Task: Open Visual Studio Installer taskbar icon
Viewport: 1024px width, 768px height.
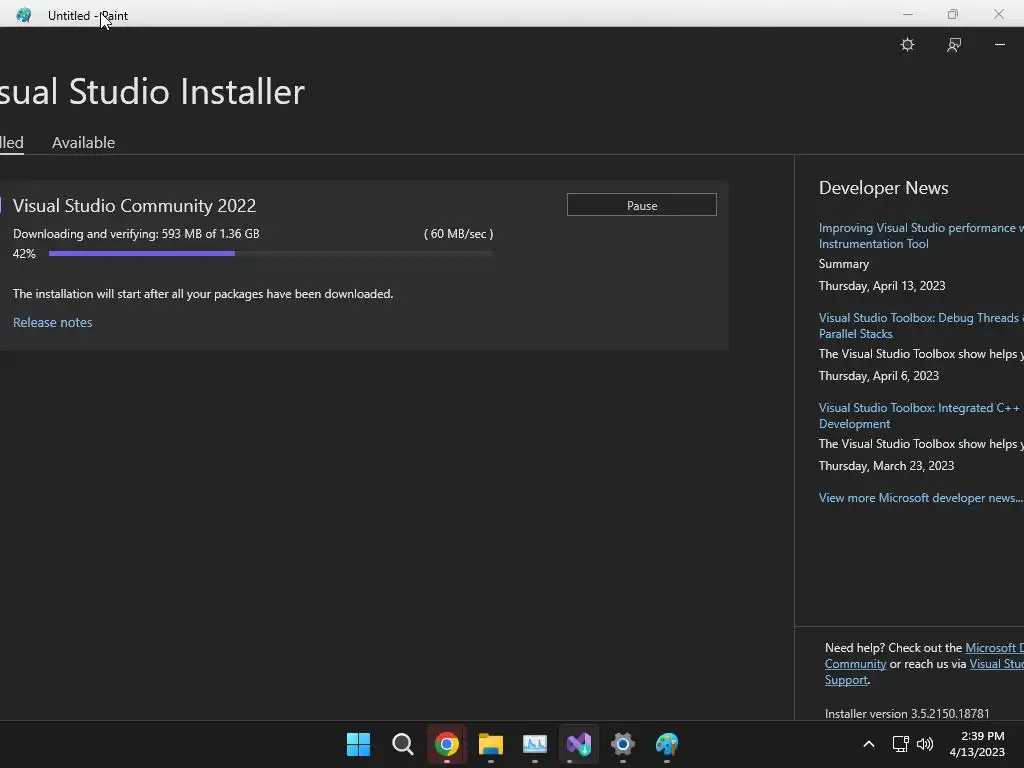Action: [579, 744]
